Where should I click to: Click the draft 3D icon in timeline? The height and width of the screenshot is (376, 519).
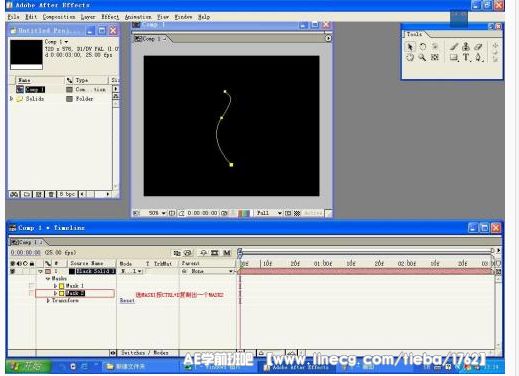(x=188, y=253)
